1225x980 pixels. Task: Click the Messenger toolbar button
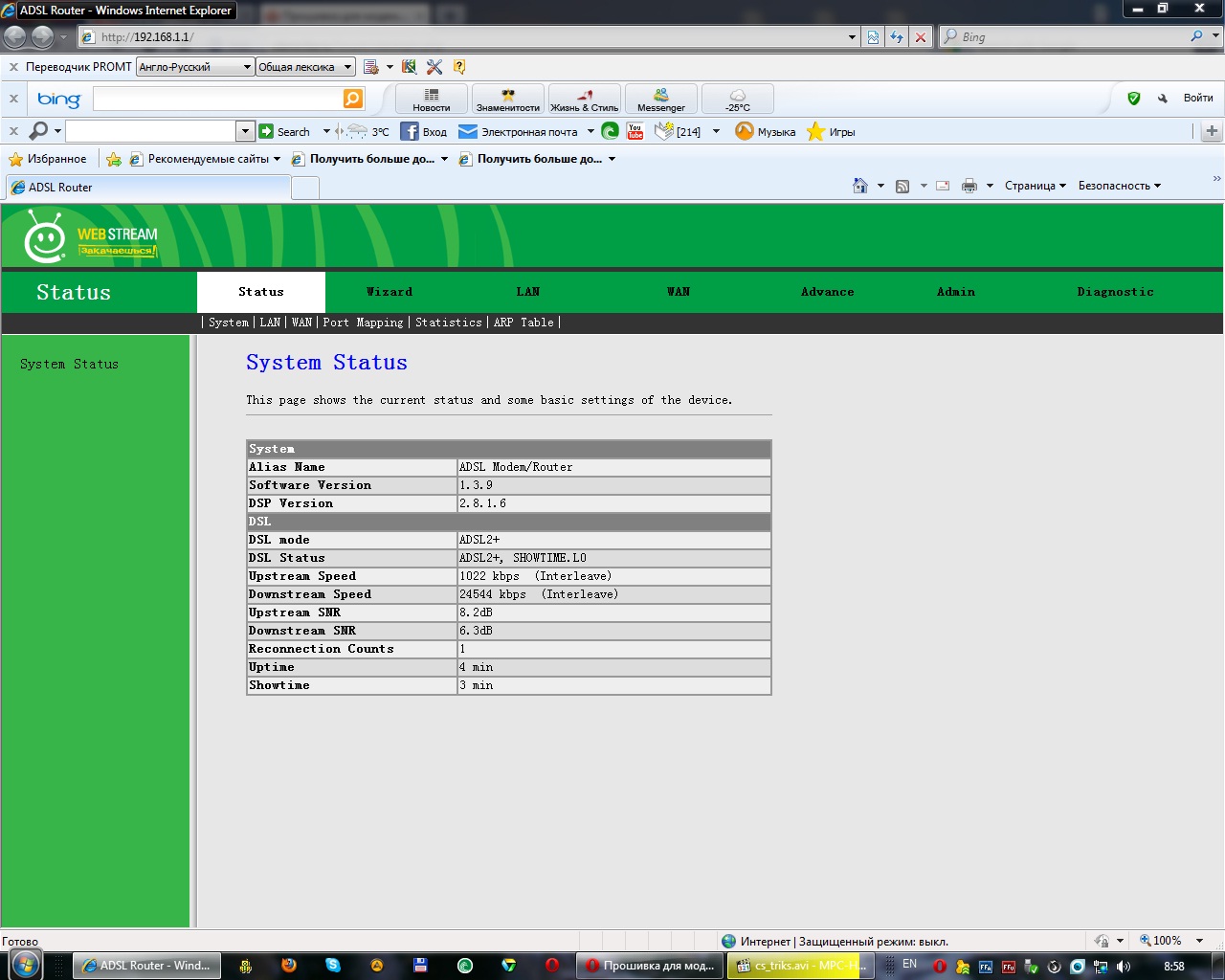pos(661,99)
